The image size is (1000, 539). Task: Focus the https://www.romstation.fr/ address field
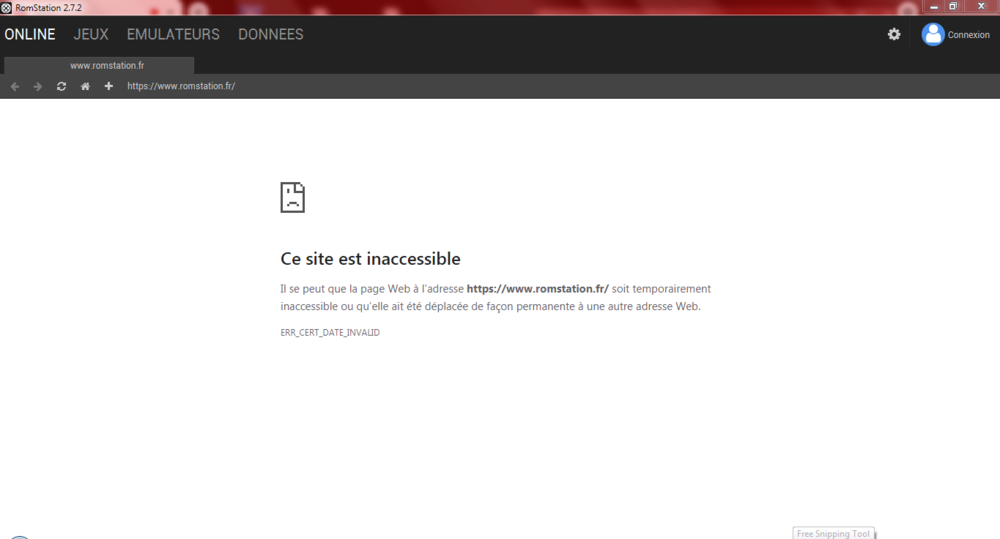181,86
